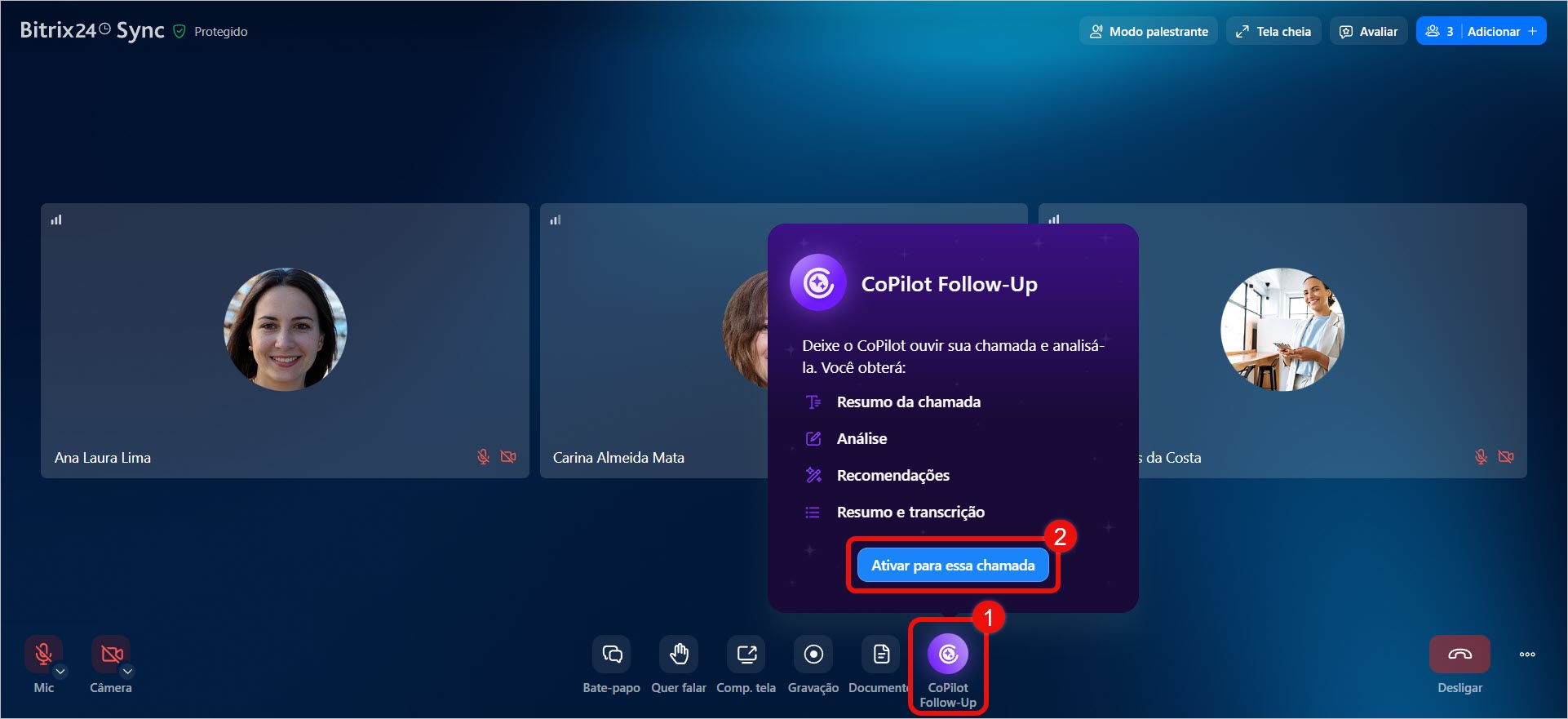Screen dimensions: 1568x719
Task: Start recording with Gravação button
Action: click(813, 655)
